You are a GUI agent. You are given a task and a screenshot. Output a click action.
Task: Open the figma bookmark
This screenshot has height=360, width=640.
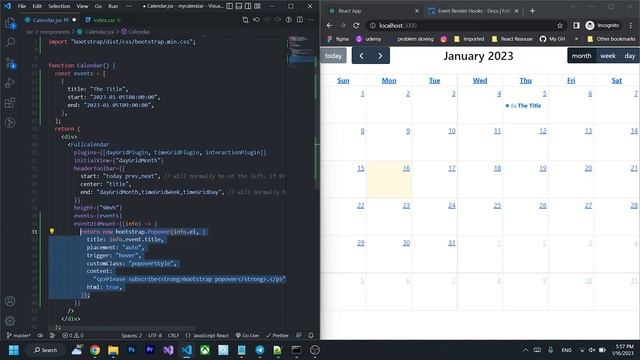(338, 39)
